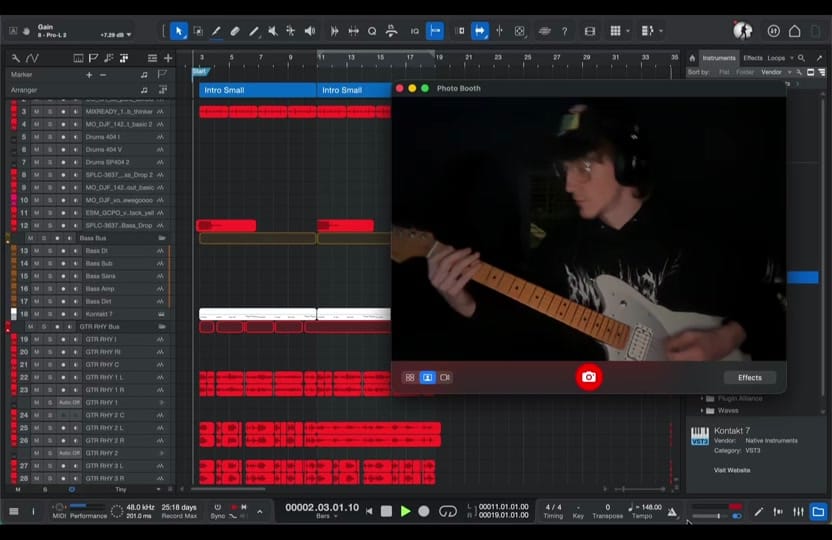Click the Start marker flag
The image size is (832, 540).
(201, 71)
